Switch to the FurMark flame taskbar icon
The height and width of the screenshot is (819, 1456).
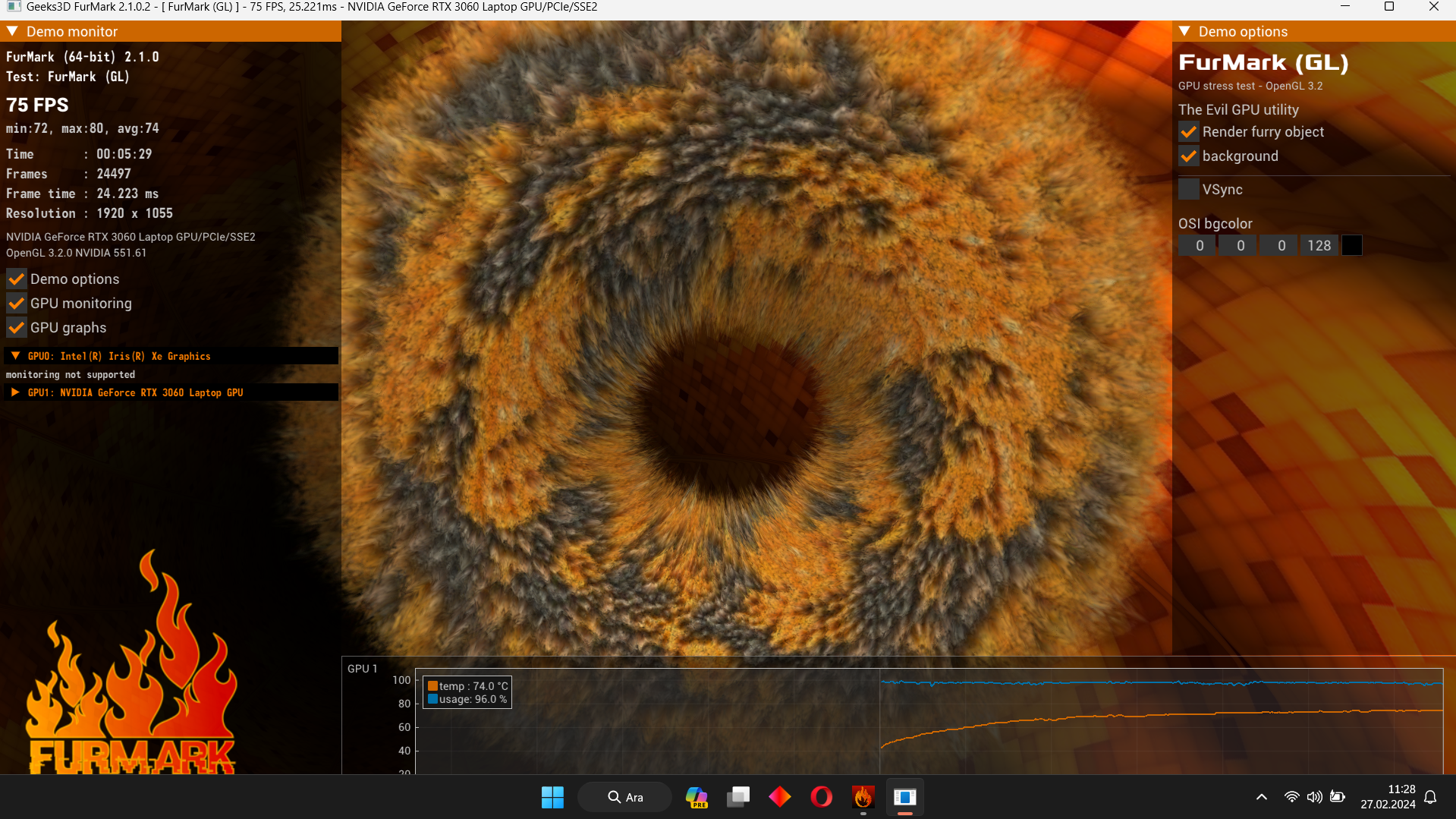tap(863, 797)
